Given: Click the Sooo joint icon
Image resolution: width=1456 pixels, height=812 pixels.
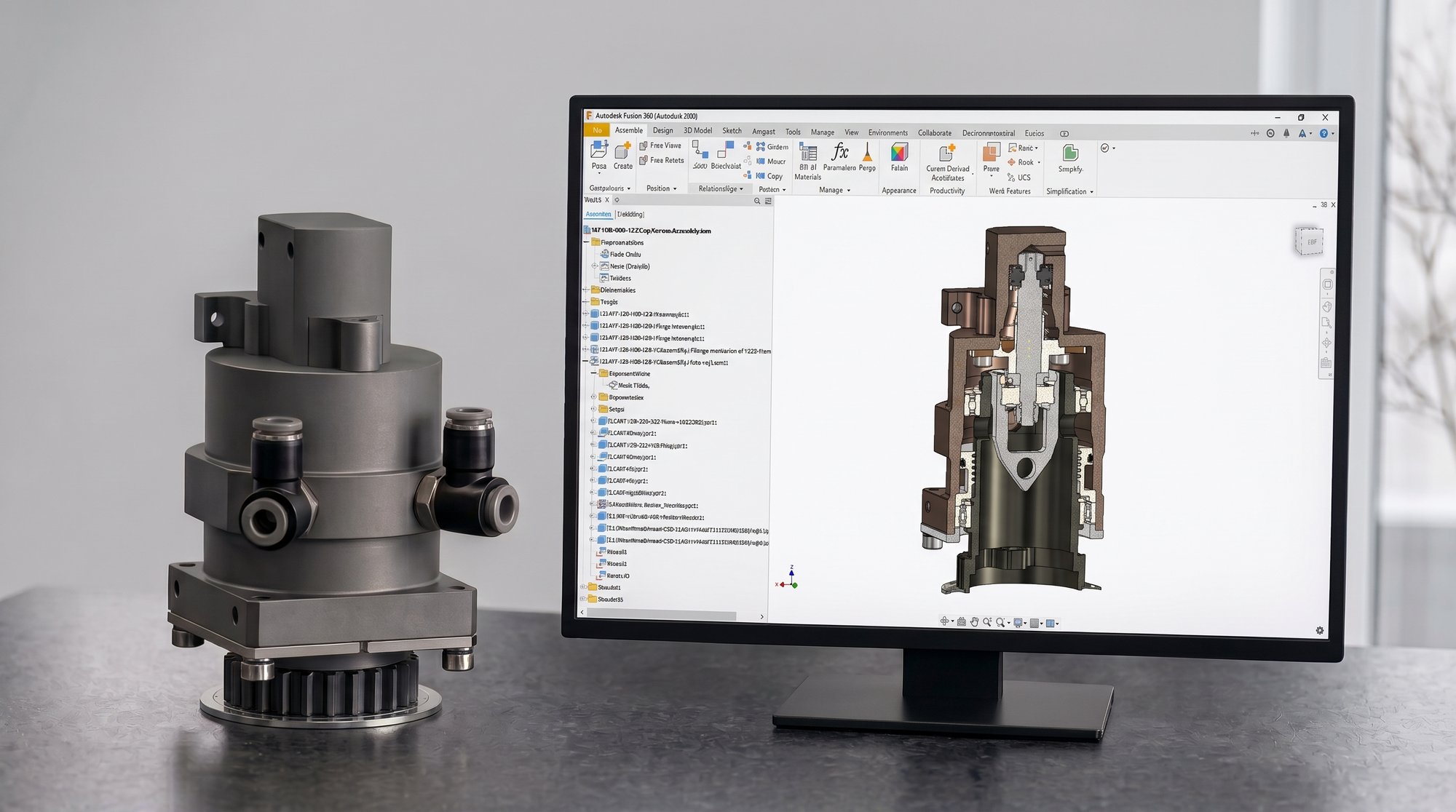Looking at the screenshot, I should [700, 150].
